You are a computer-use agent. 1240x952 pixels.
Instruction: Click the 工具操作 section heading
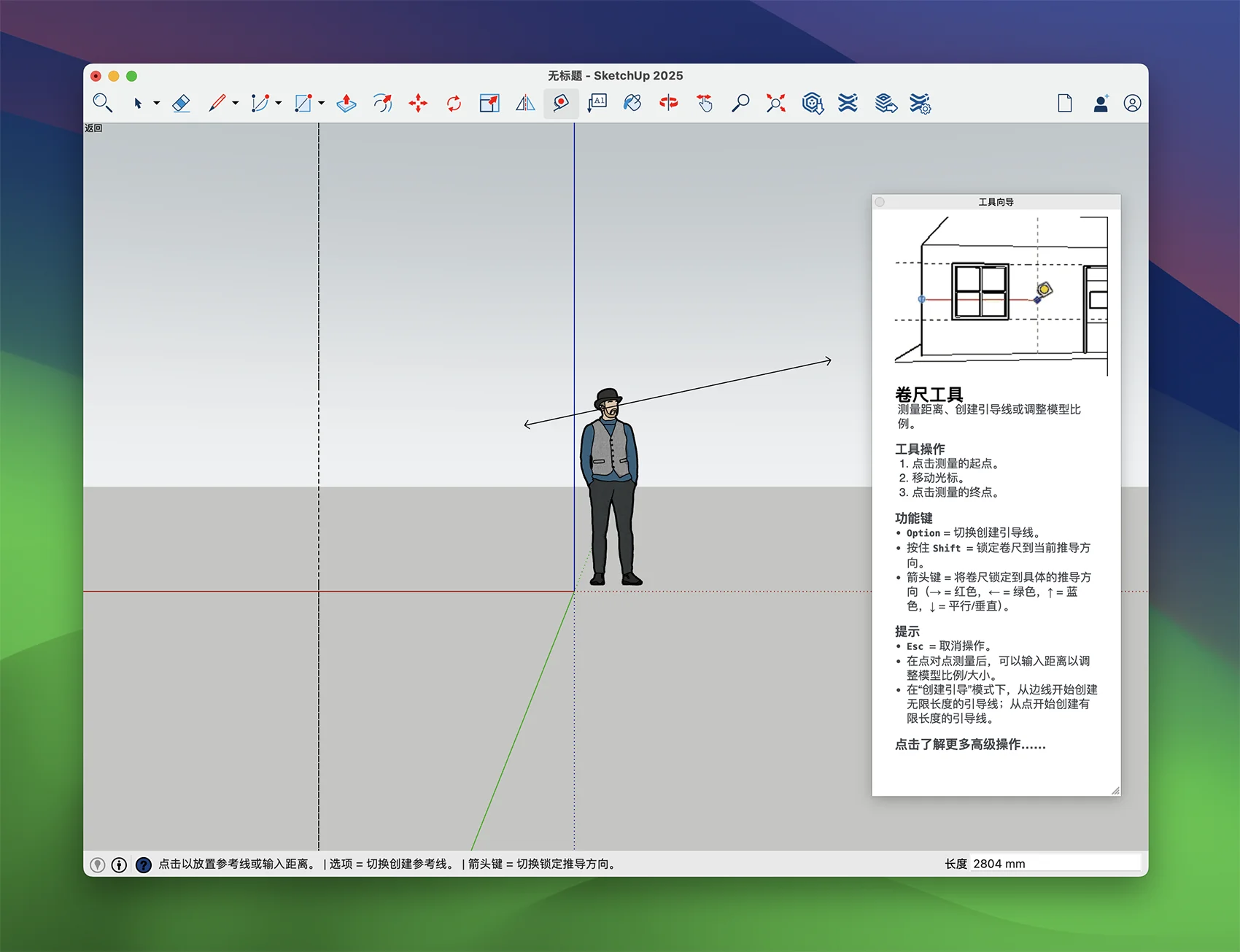[920, 449]
